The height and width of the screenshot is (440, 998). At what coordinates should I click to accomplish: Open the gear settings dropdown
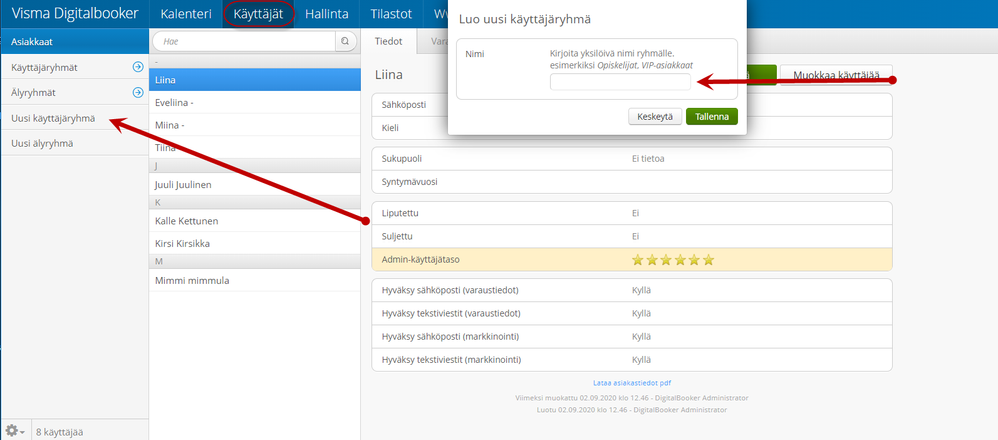point(15,431)
